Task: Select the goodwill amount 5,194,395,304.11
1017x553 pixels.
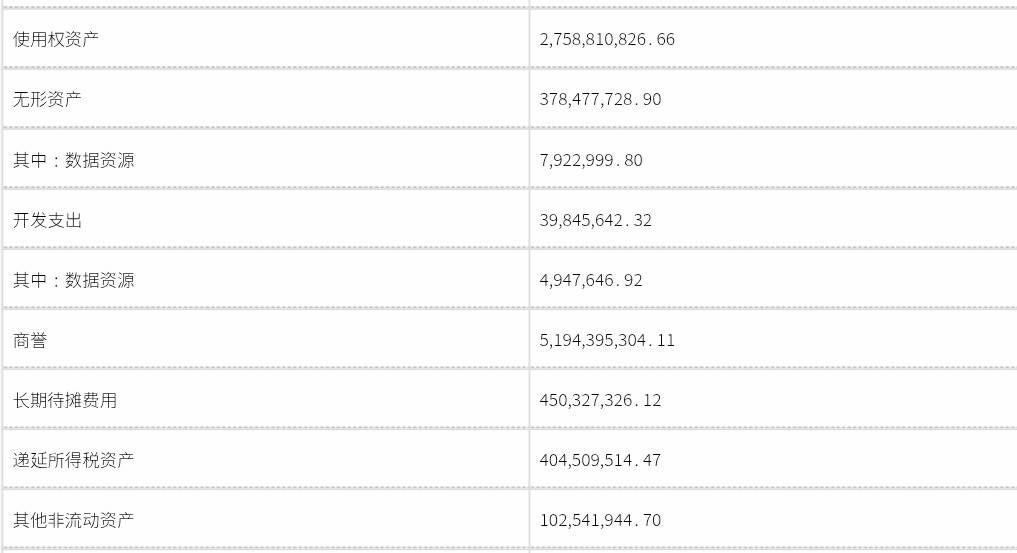Action: [x=607, y=340]
